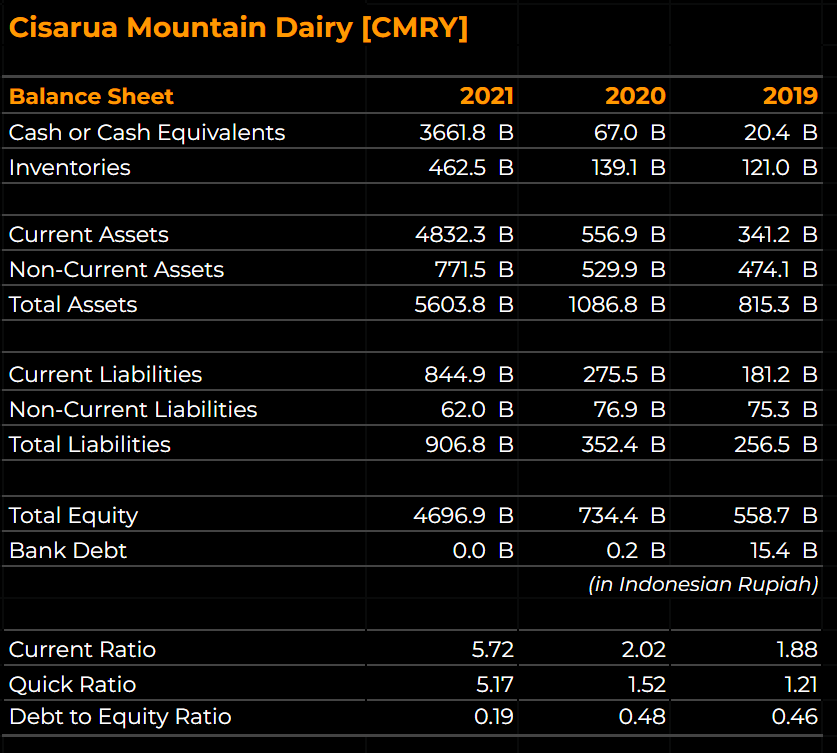Click the 3661.8 B cash value for 2021

pyautogui.click(x=466, y=132)
